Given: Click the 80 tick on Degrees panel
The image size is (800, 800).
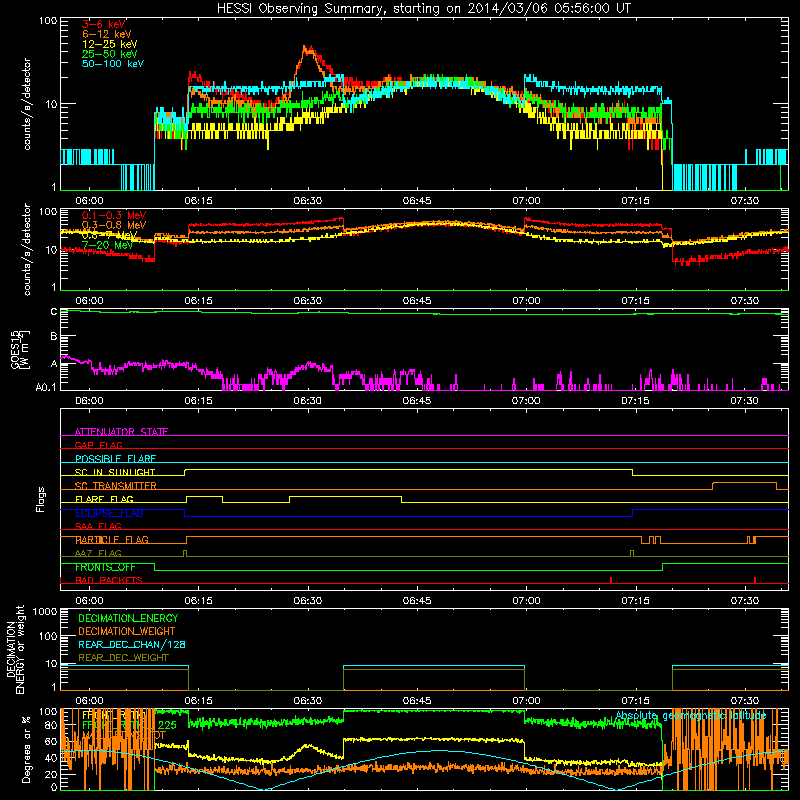Looking at the screenshot, I should tap(51, 726).
